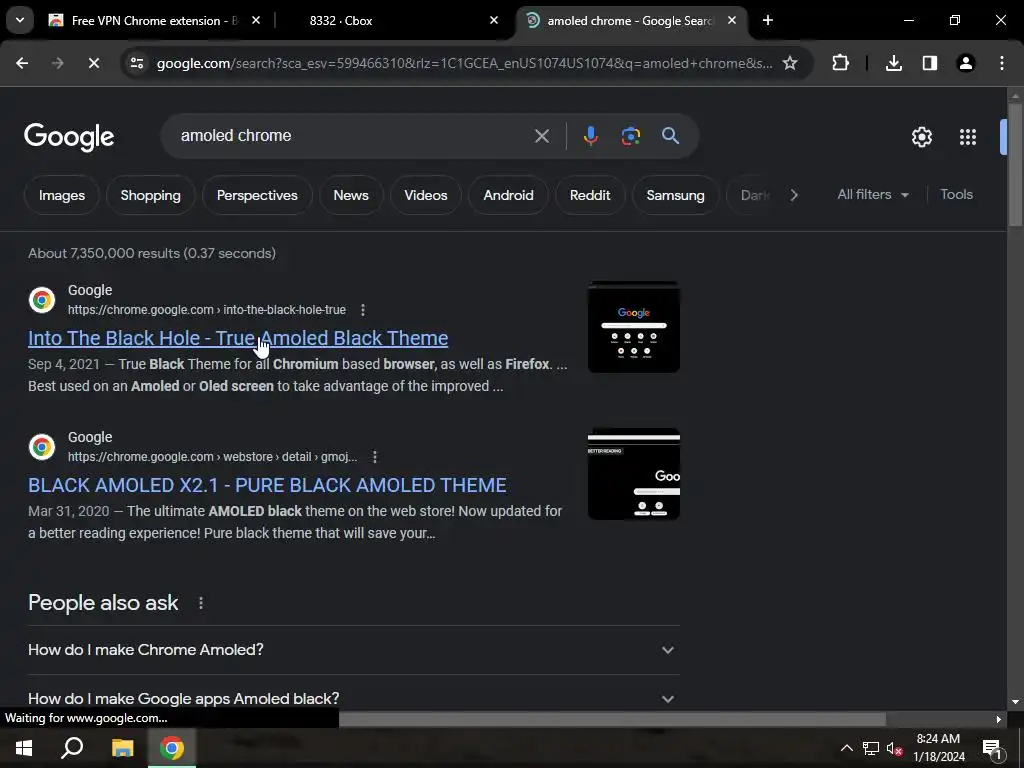1024x768 pixels.
Task: Toggle the Chrome side panel
Action: pyautogui.click(x=929, y=63)
